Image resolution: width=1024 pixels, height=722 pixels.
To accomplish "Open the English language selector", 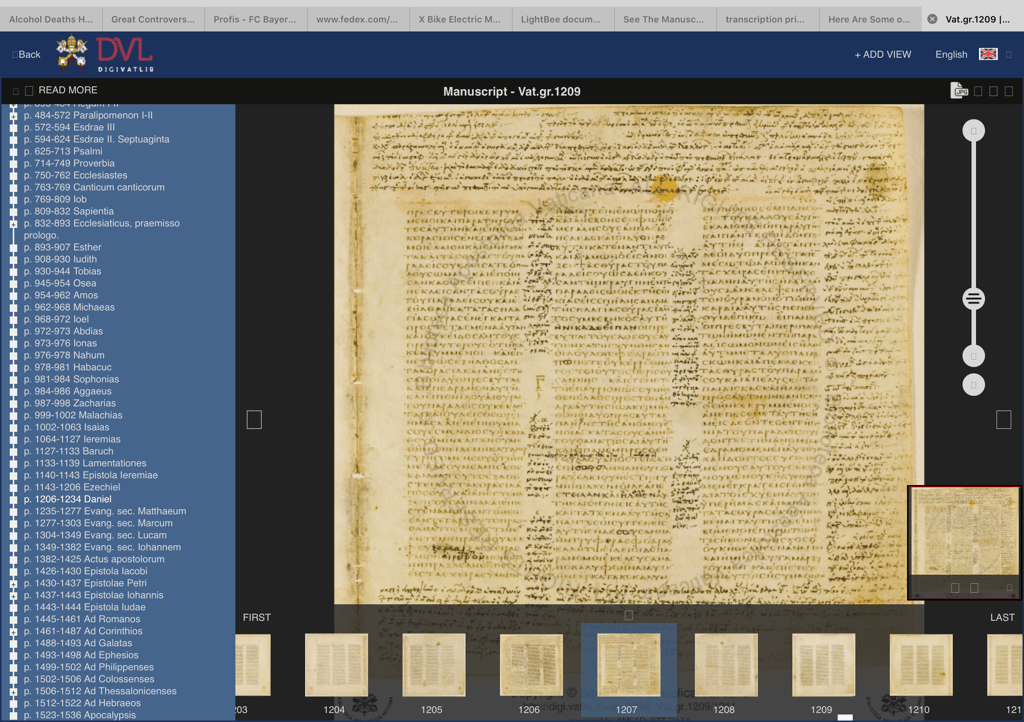I will pyautogui.click(x=951, y=54).
